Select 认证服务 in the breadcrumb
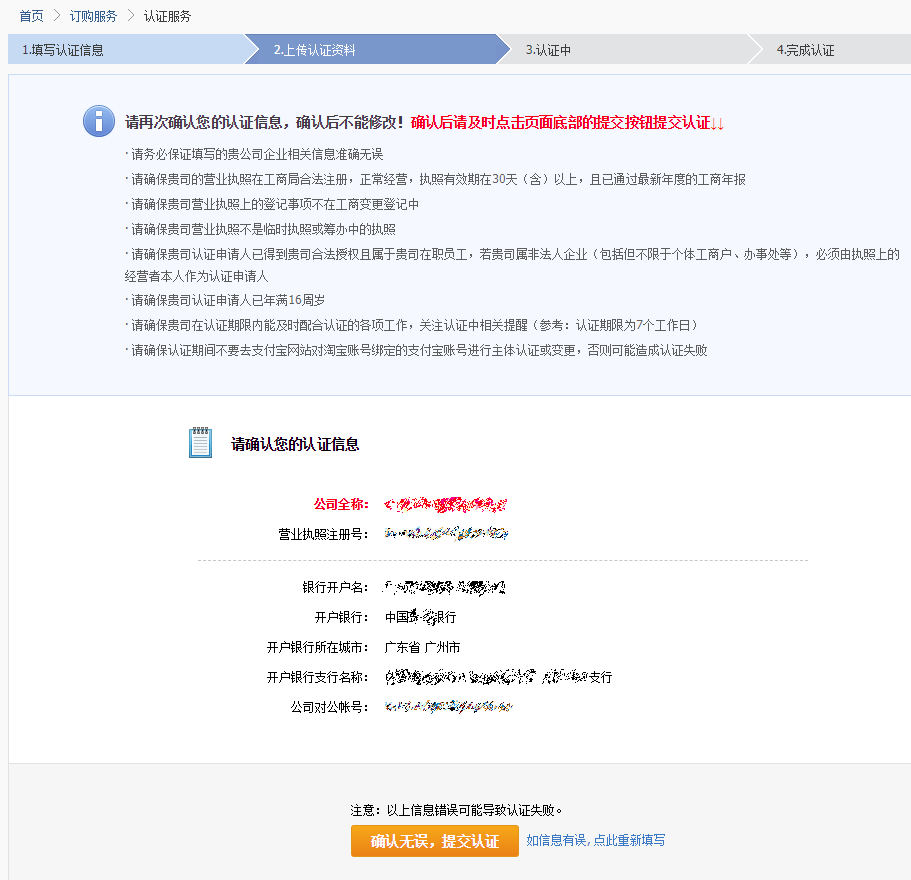This screenshot has height=880, width=911. pos(167,16)
